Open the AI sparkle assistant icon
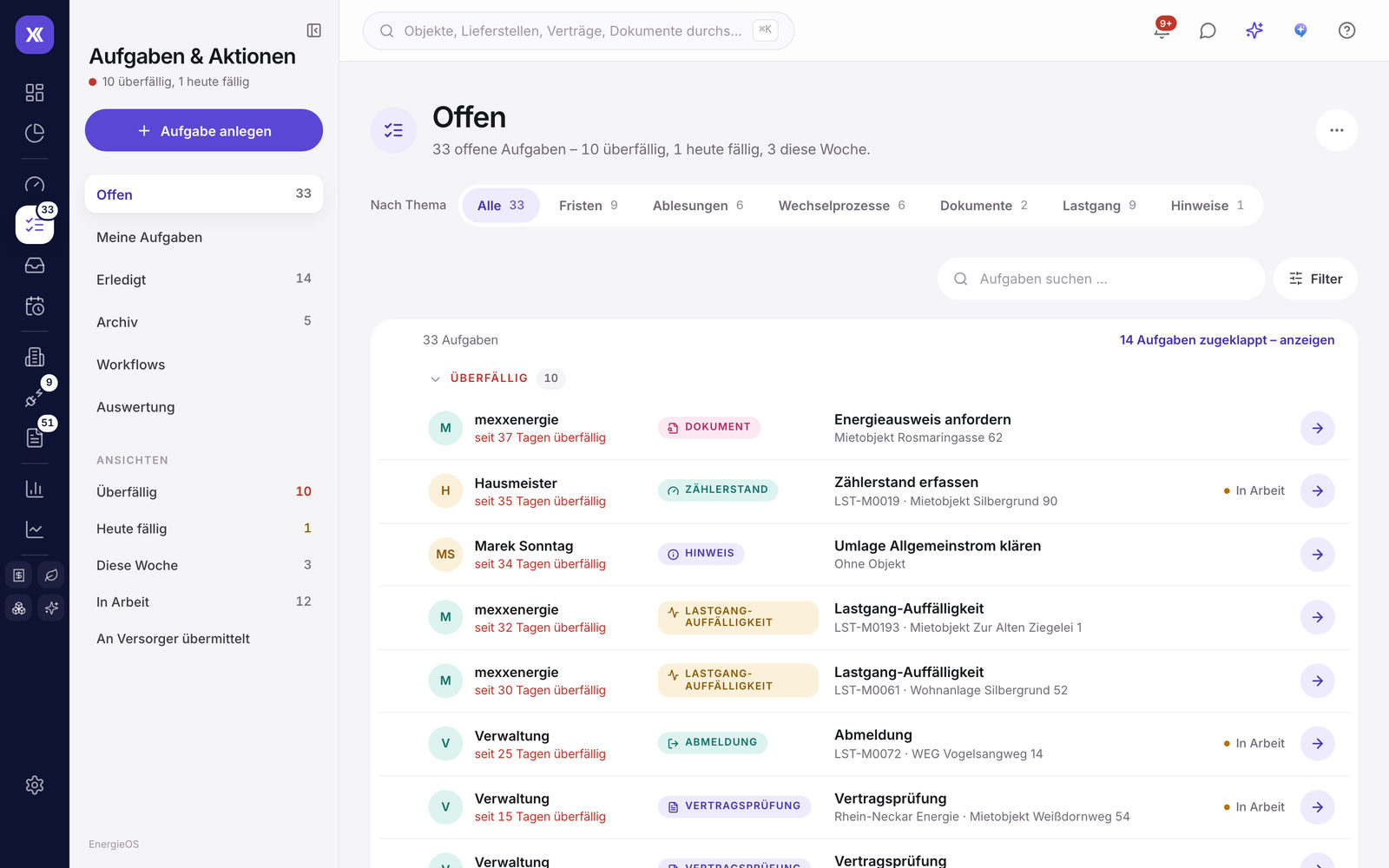1389x868 pixels. [1254, 30]
